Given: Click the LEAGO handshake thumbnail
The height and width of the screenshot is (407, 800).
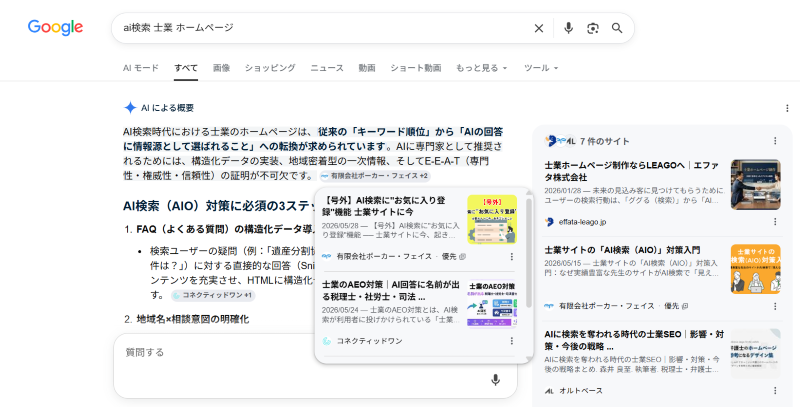Looking at the screenshot, I should [x=756, y=185].
